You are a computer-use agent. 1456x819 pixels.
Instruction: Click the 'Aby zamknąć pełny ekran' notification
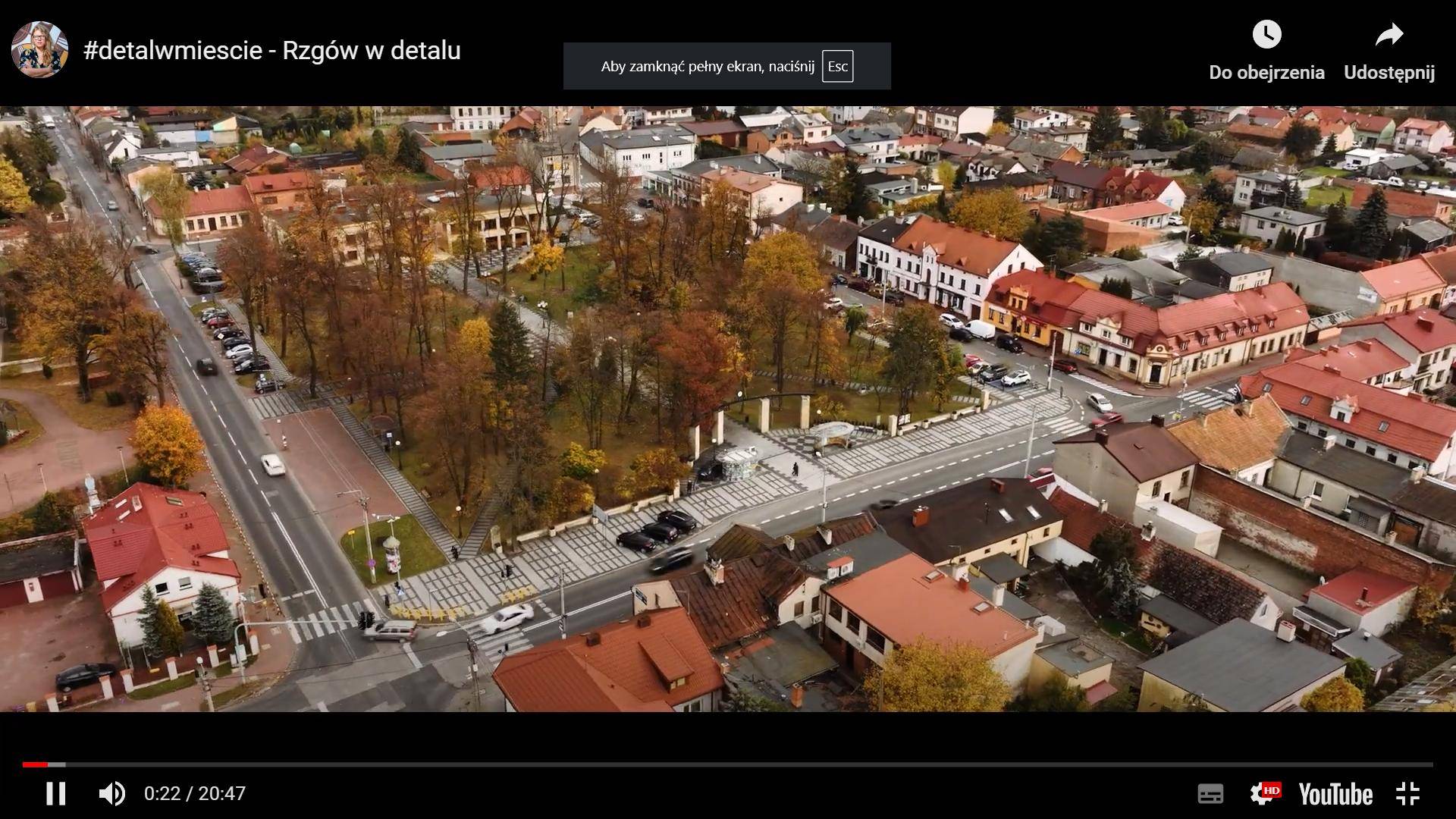pos(726,66)
